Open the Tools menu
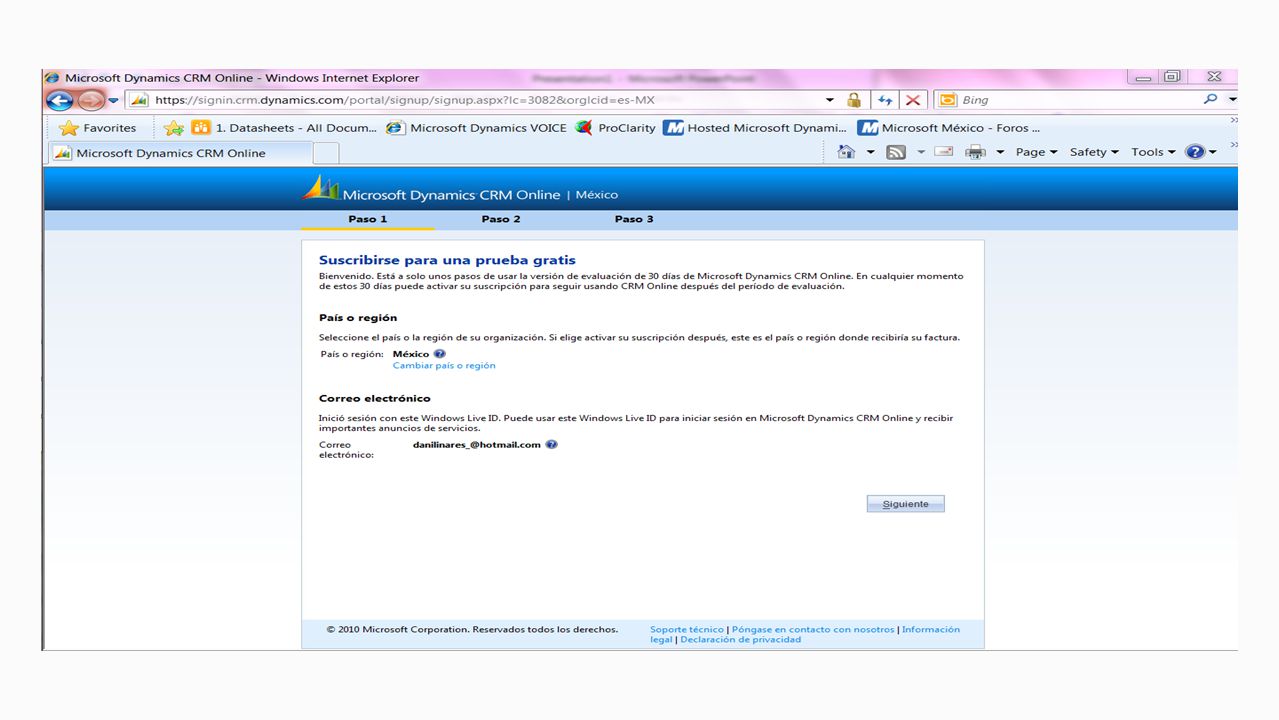Image resolution: width=1279 pixels, height=720 pixels. point(1153,152)
